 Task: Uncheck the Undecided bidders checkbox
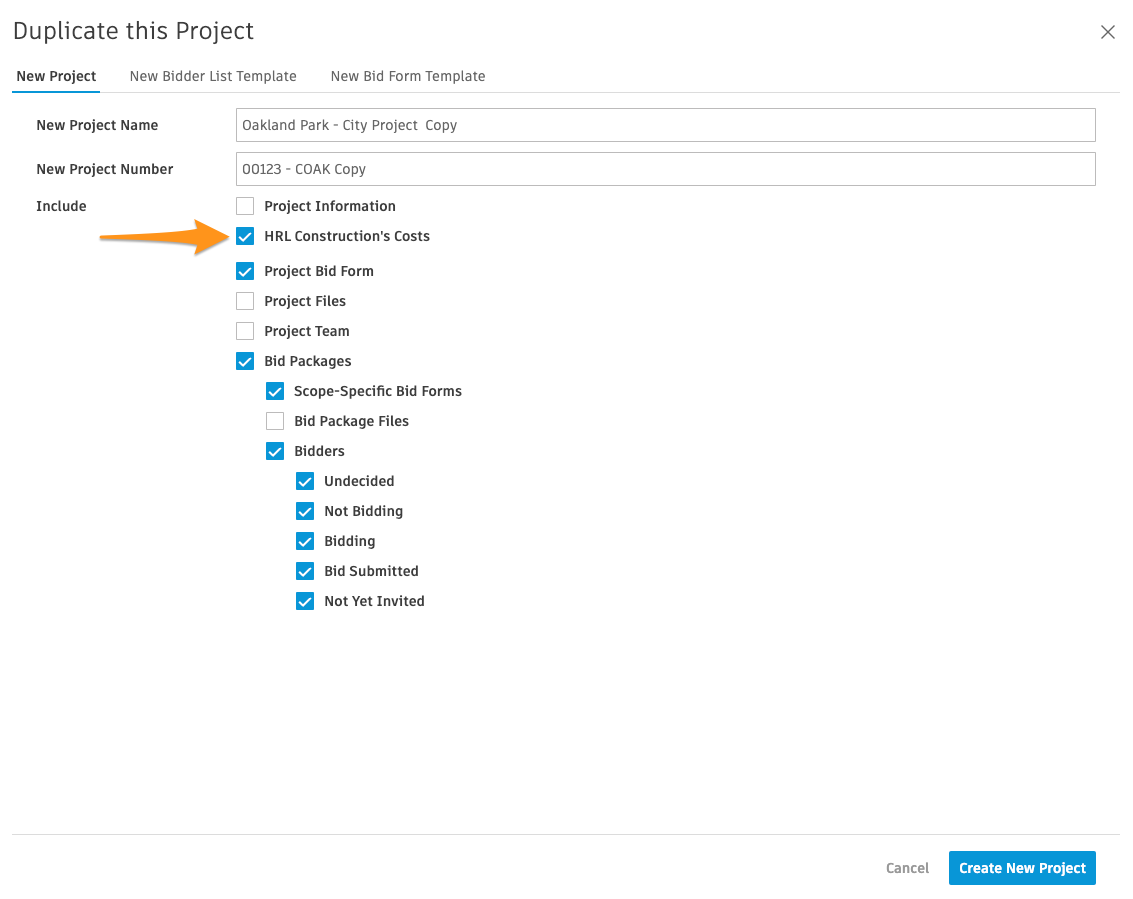pos(305,481)
